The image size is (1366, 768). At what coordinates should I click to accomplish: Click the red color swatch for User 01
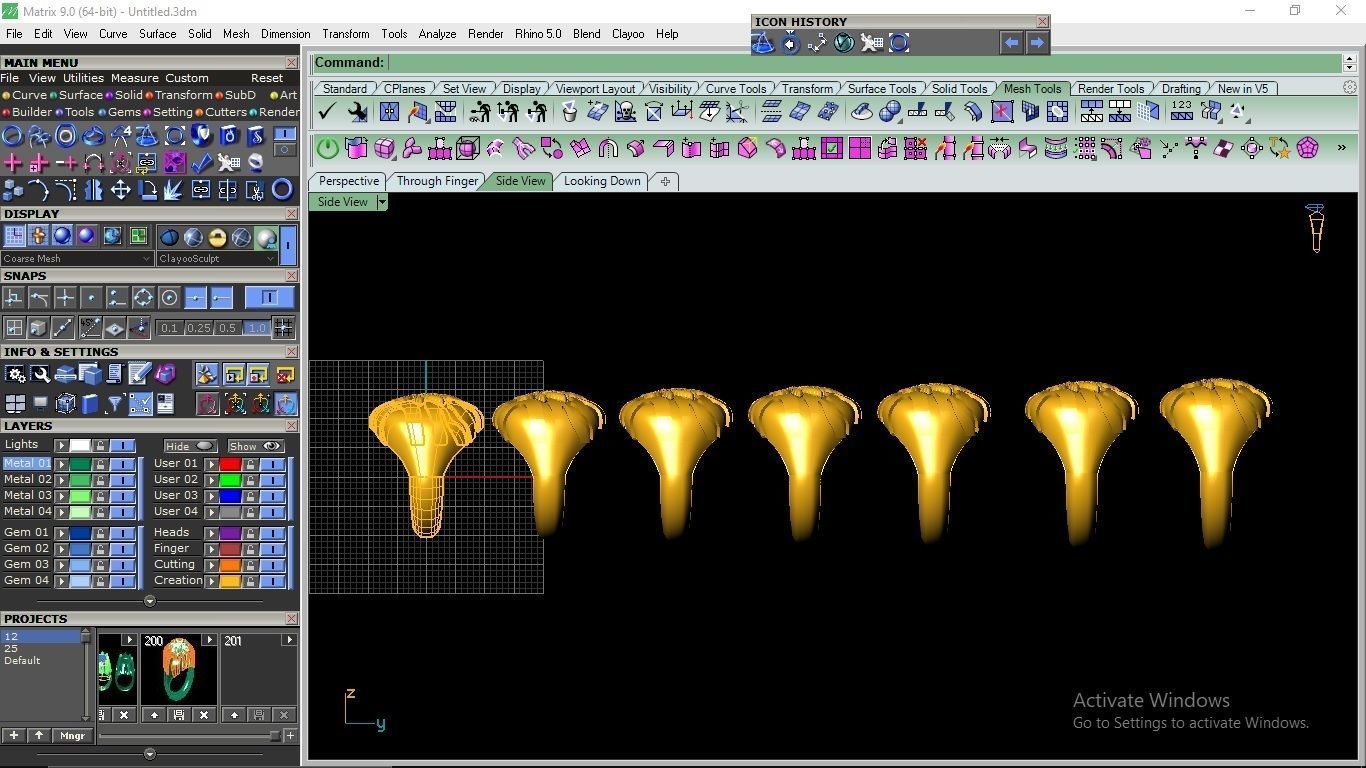pos(230,464)
